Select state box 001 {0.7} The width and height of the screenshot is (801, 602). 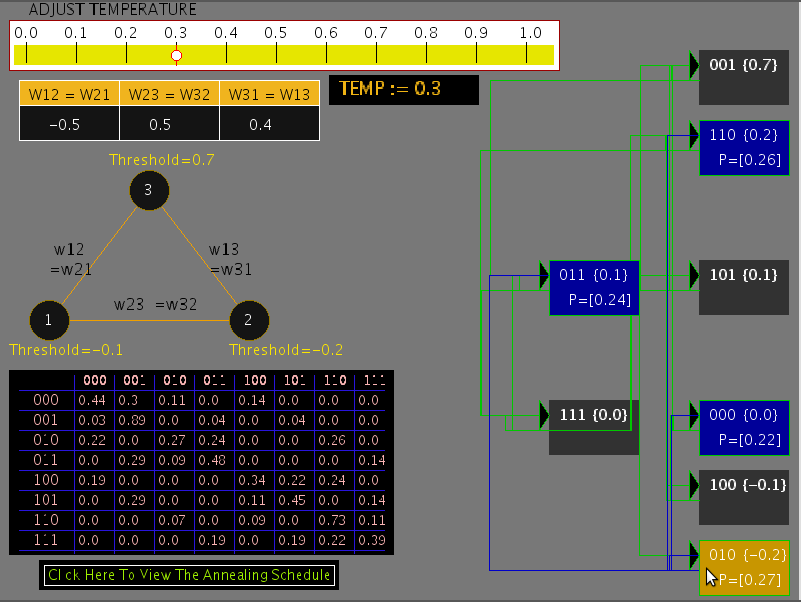tap(744, 78)
